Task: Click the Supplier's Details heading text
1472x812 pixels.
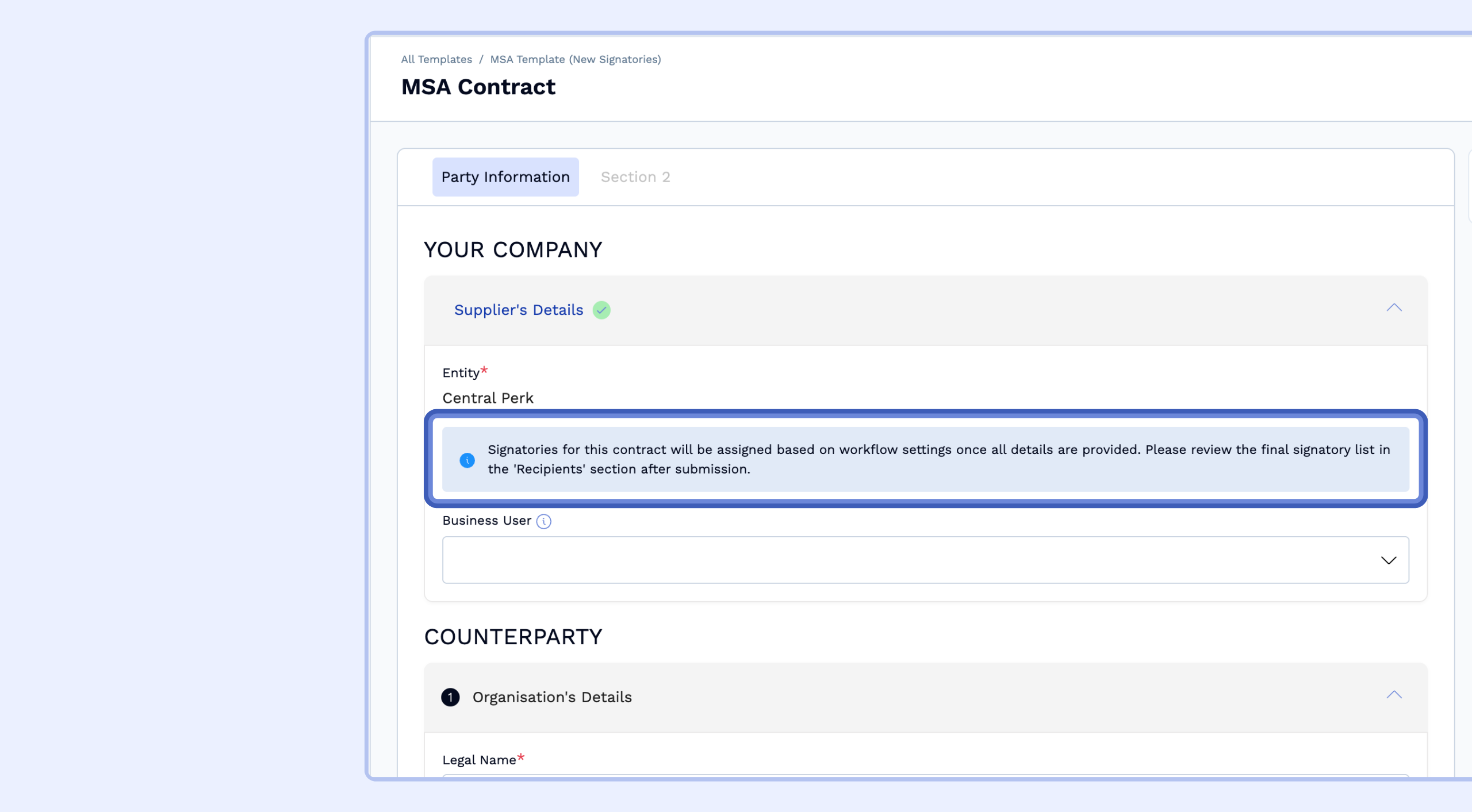Action: point(519,310)
